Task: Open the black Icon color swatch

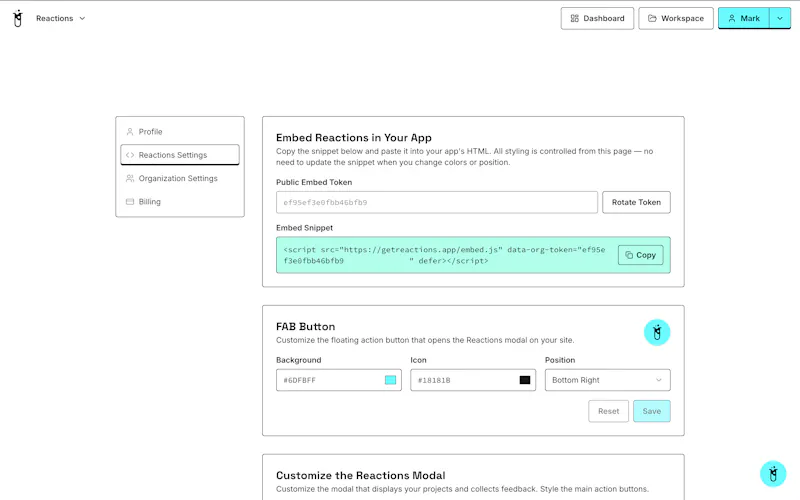Action: click(x=524, y=380)
